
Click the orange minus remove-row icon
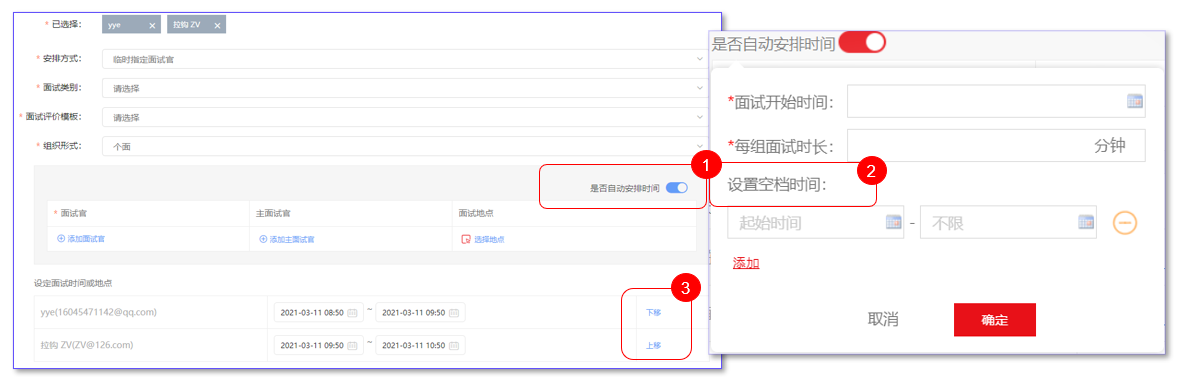[1125, 222]
